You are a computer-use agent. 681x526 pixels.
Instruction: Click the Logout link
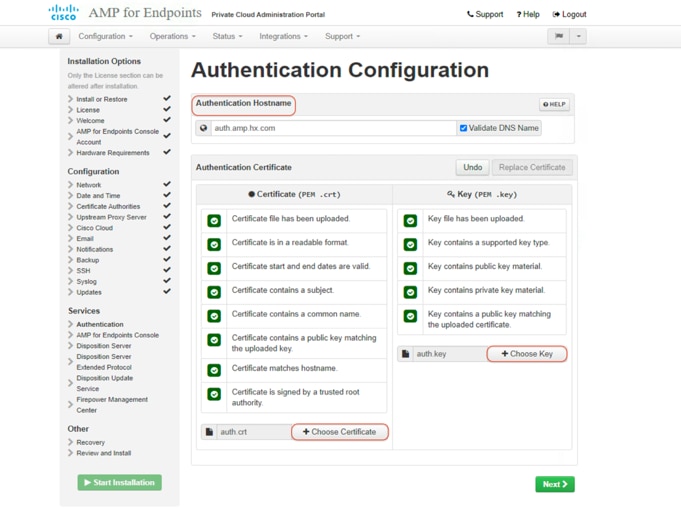[x=569, y=14]
